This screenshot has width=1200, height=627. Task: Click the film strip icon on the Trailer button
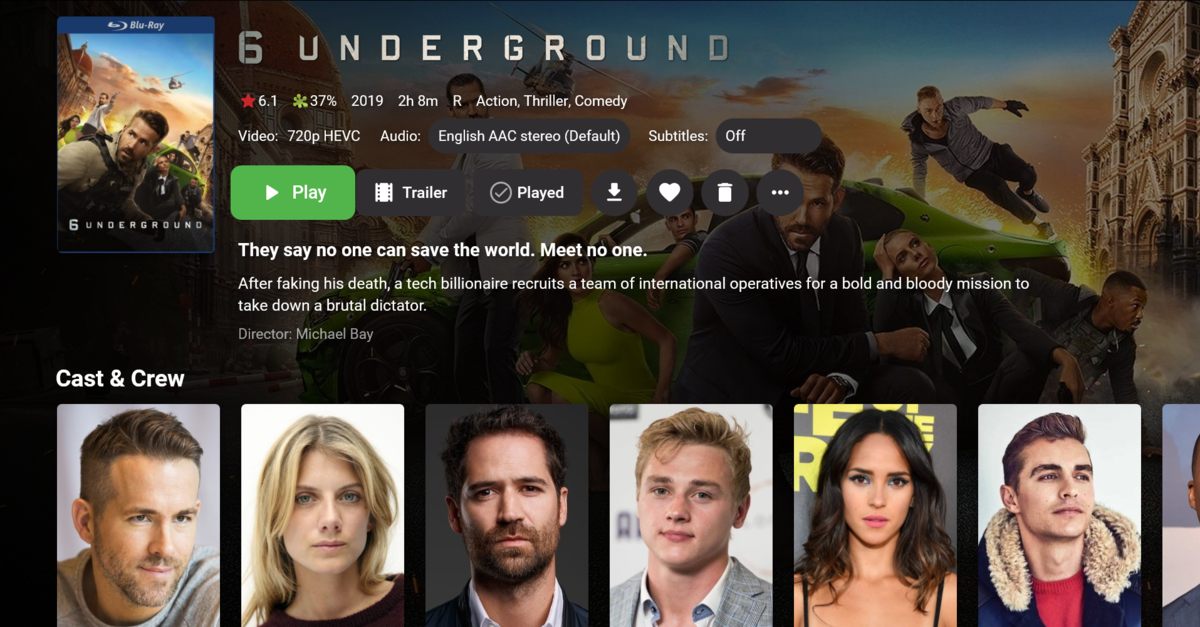pyautogui.click(x=384, y=193)
